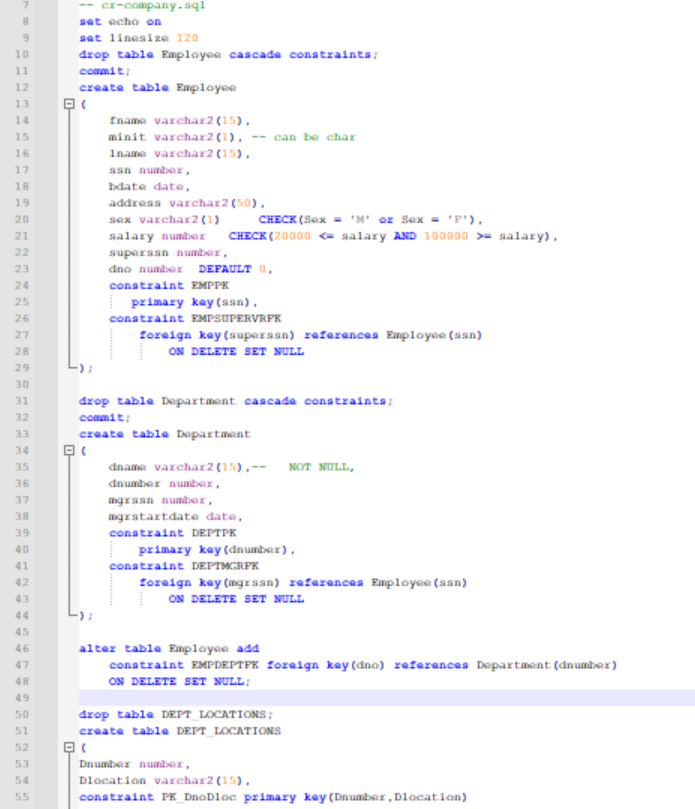
Task: Click 'constraint EMPDEPTFK foreign key(dno)' line
Action: tap(363, 666)
